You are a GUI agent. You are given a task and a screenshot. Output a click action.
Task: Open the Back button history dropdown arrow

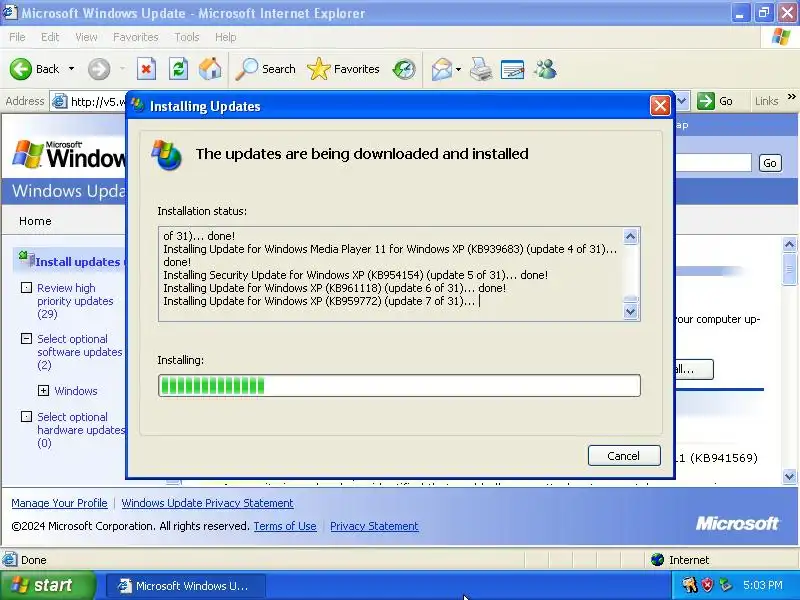[71, 68]
